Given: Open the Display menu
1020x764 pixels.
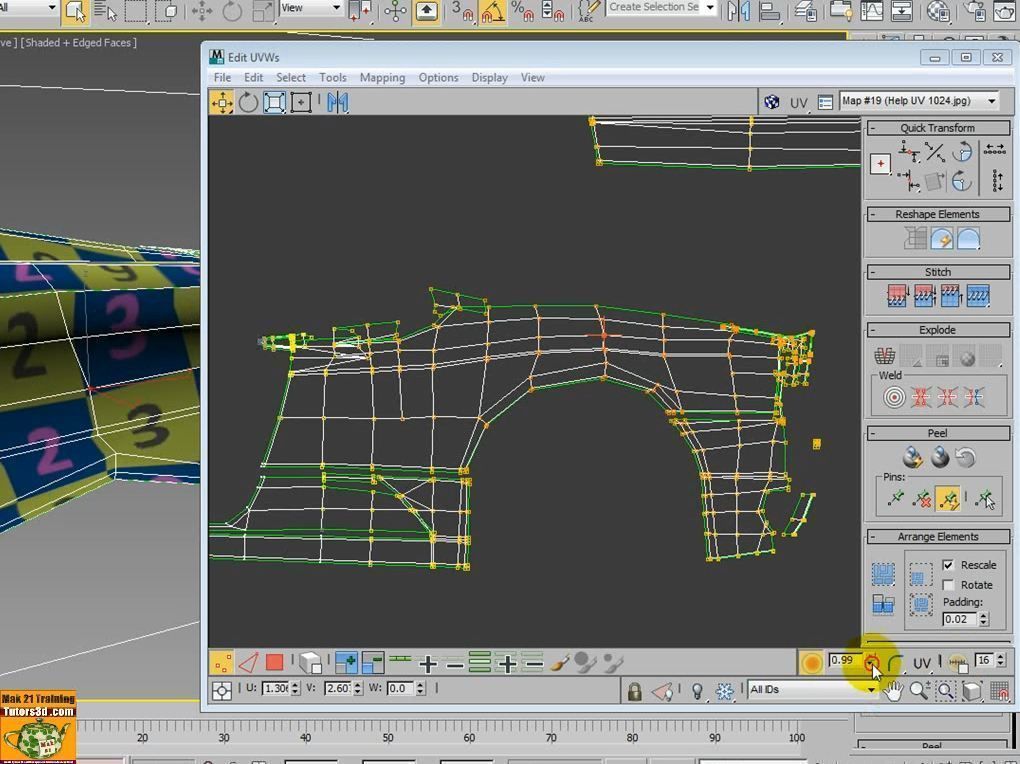Looking at the screenshot, I should (489, 77).
